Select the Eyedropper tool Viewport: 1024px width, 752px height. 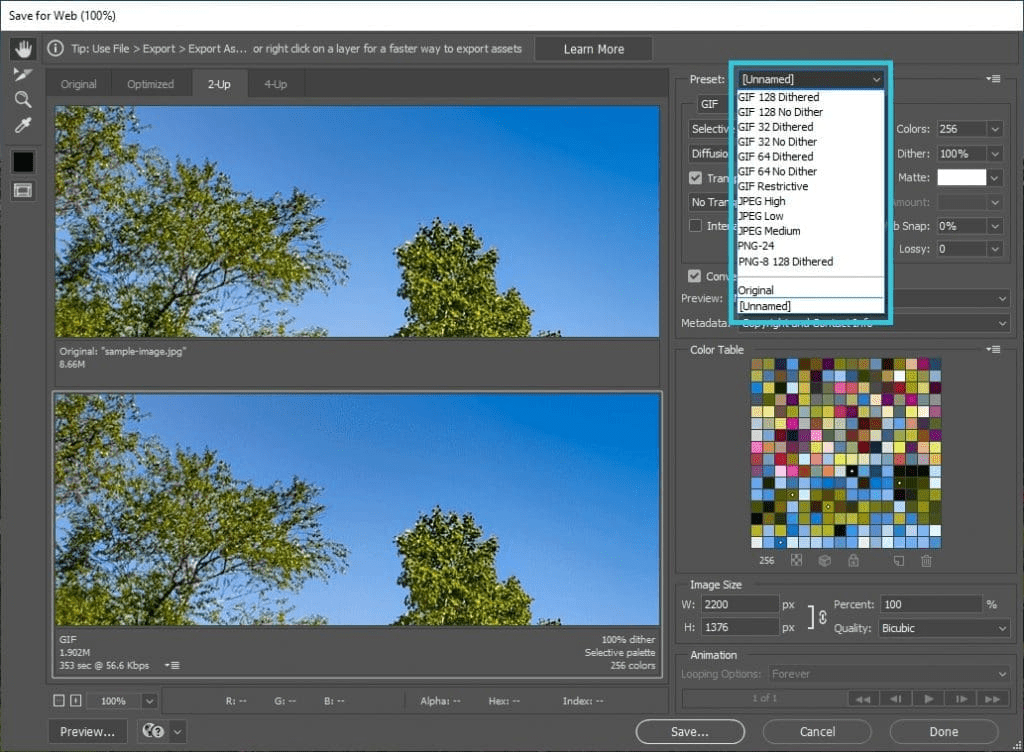coord(23,125)
